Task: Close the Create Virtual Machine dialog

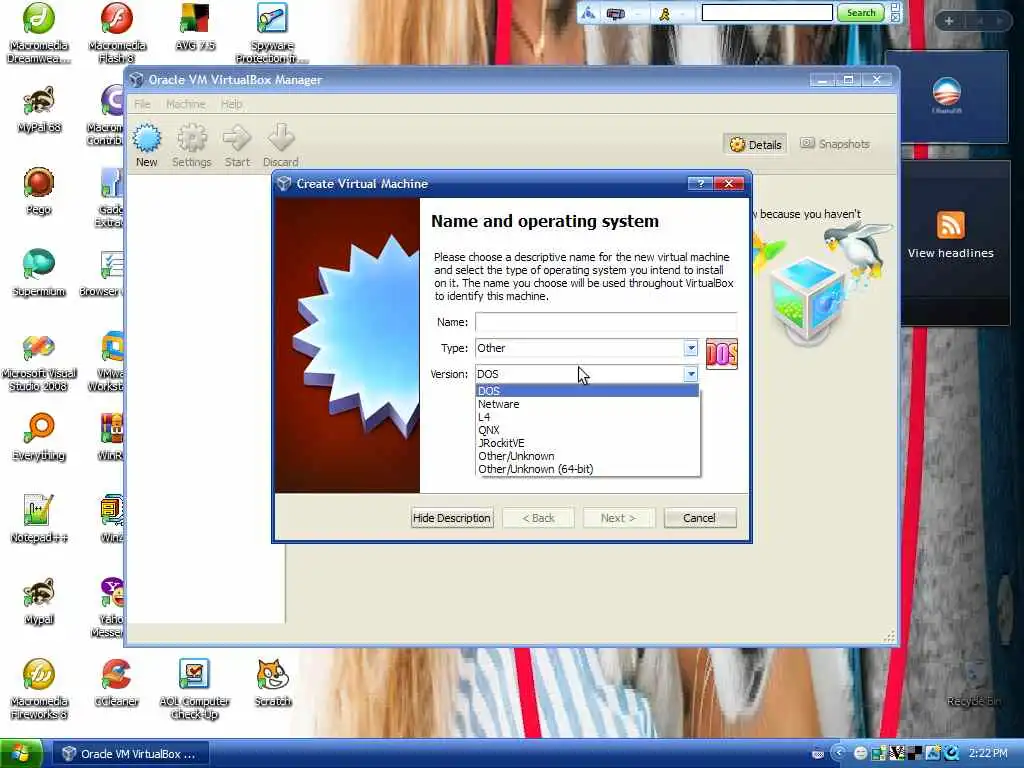Action: [729, 184]
